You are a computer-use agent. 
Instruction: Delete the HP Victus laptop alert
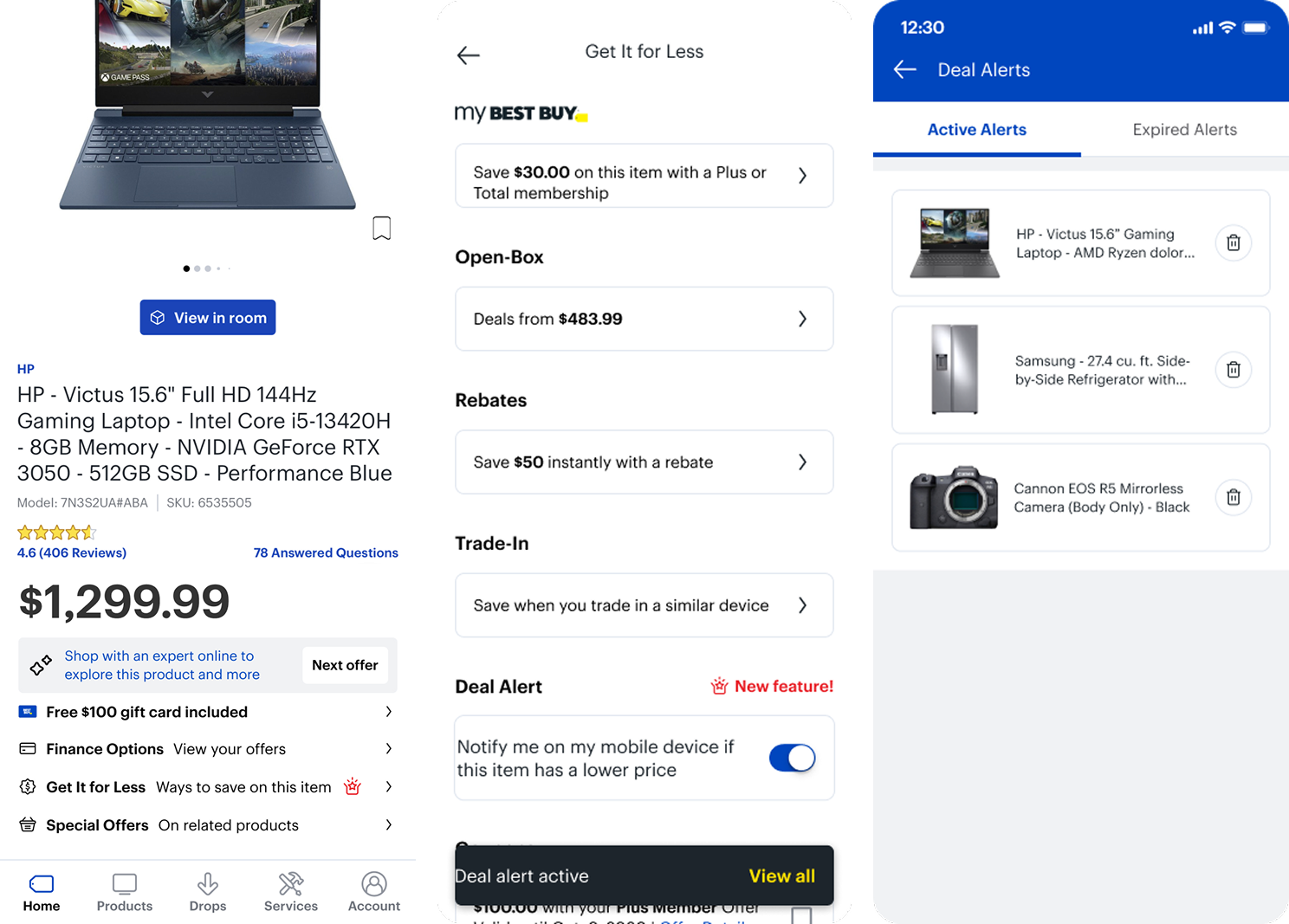click(1234, 243)
